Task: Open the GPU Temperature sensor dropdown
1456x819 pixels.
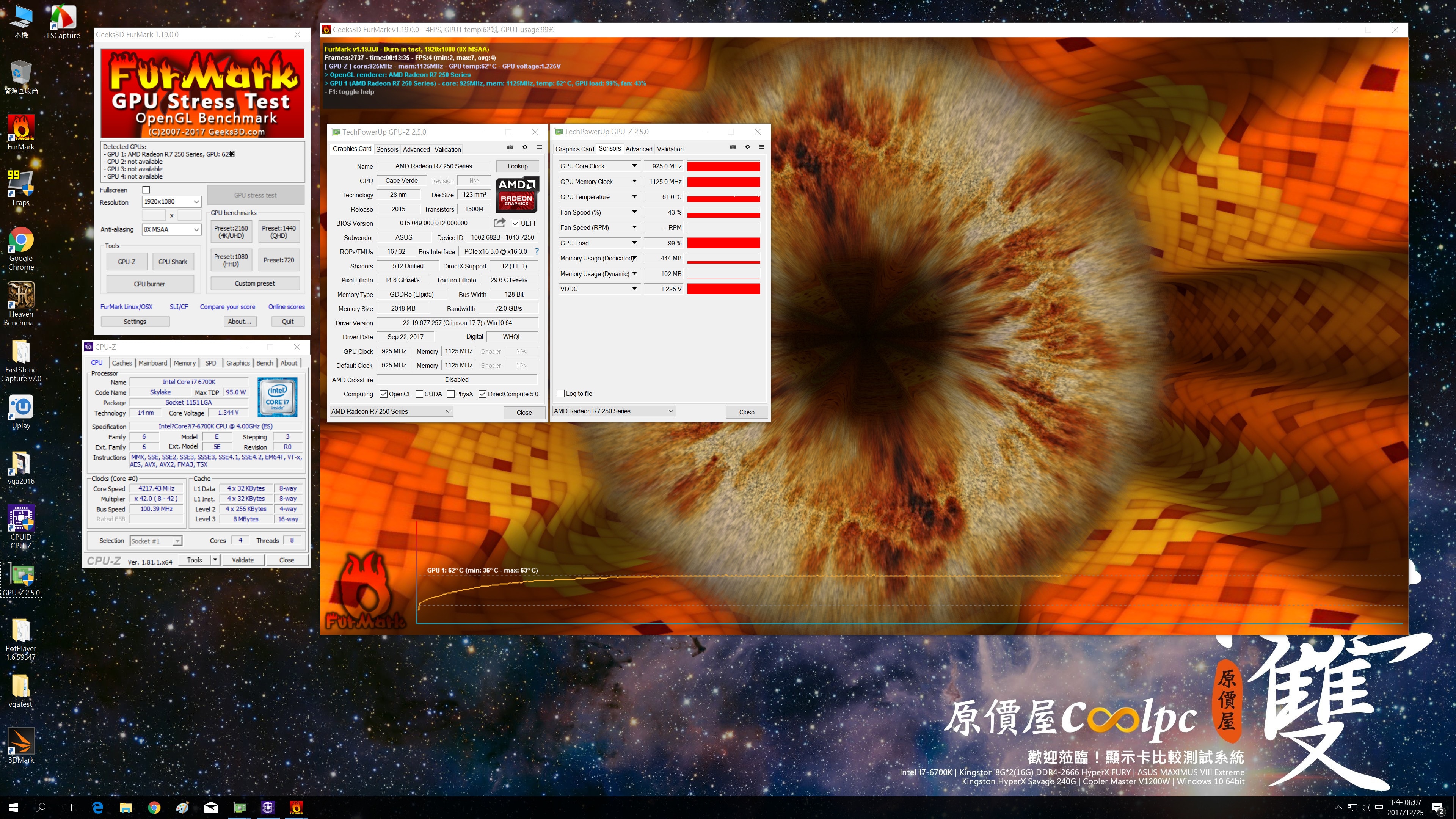Action: (634, 197)
